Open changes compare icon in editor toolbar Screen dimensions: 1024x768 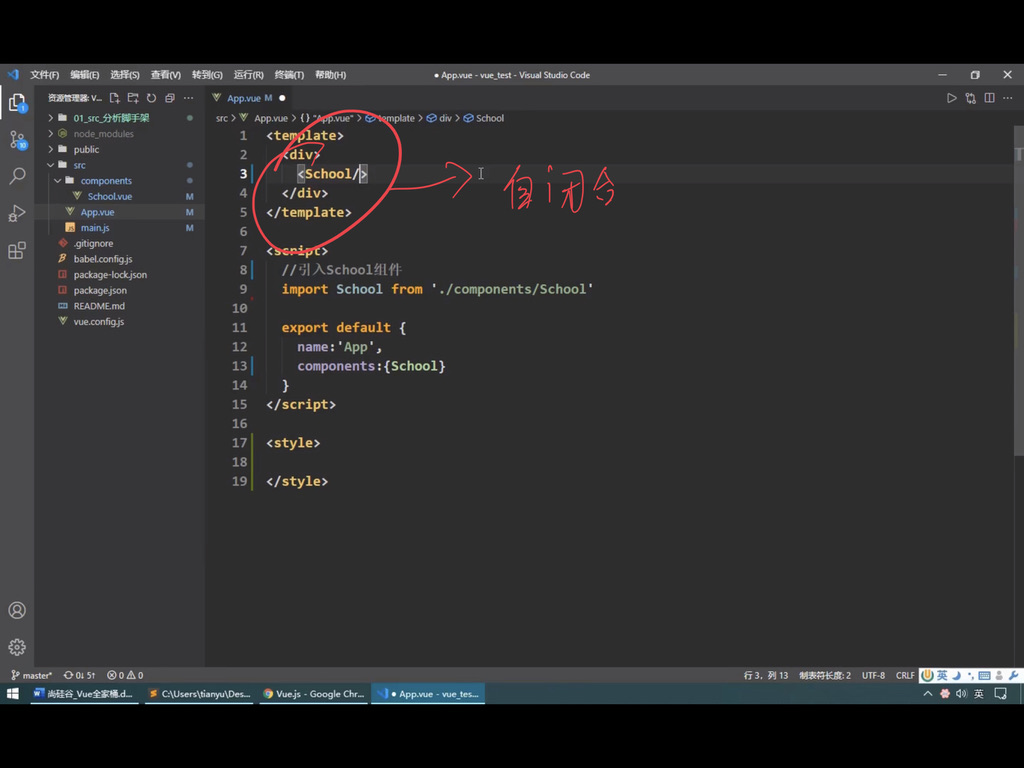(x=970, y=98)
